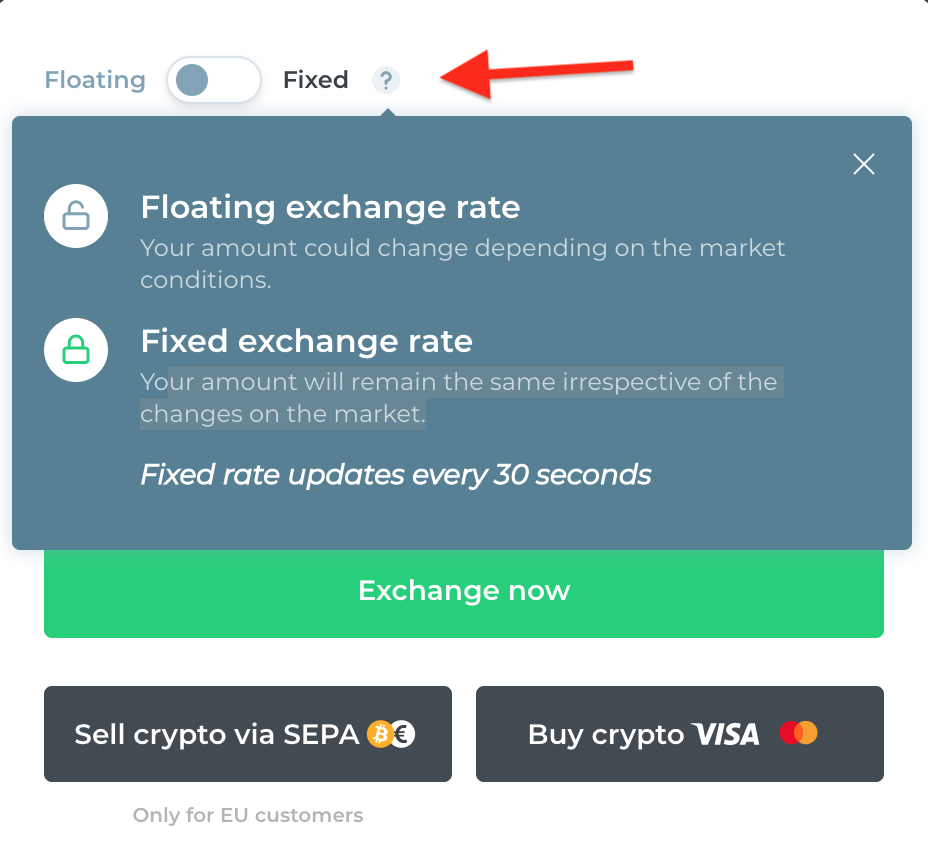Click the floating rate description text
The image size is (928, 842).
tap(463, 264)
